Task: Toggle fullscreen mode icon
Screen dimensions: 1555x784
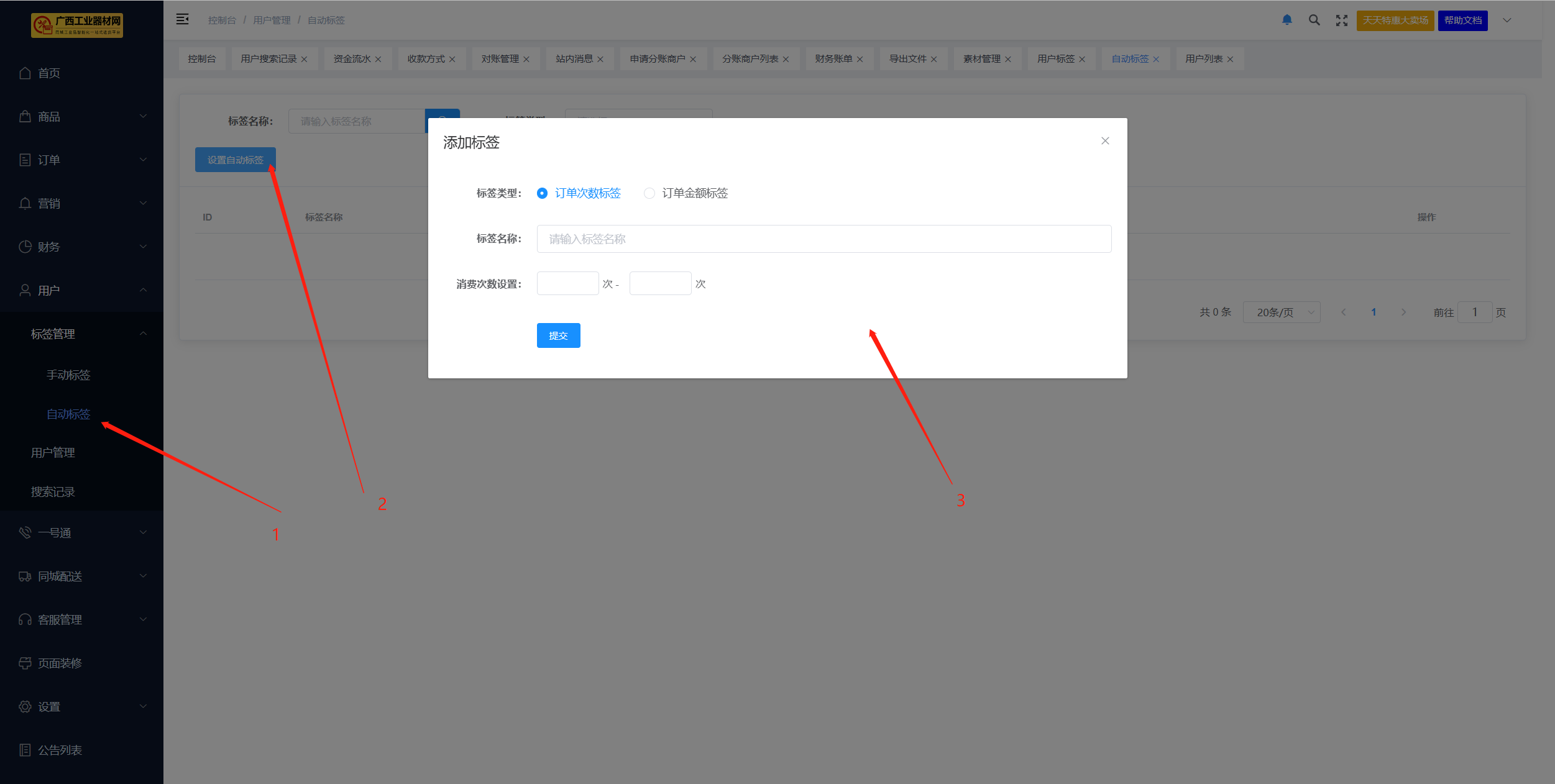Action: pos(1341,21)
